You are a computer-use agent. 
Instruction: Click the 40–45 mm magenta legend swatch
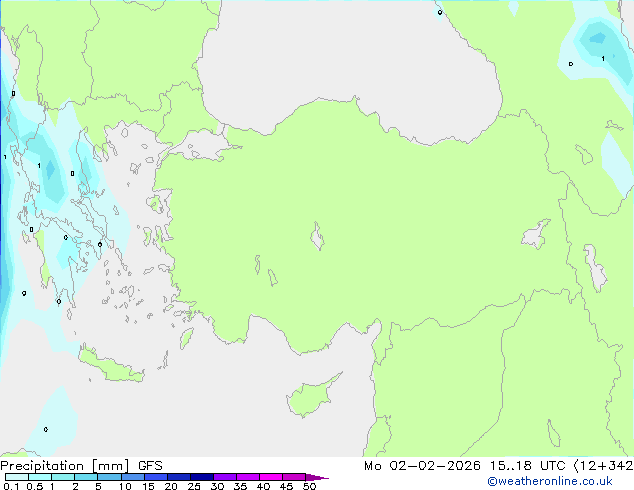click(271, 477)
